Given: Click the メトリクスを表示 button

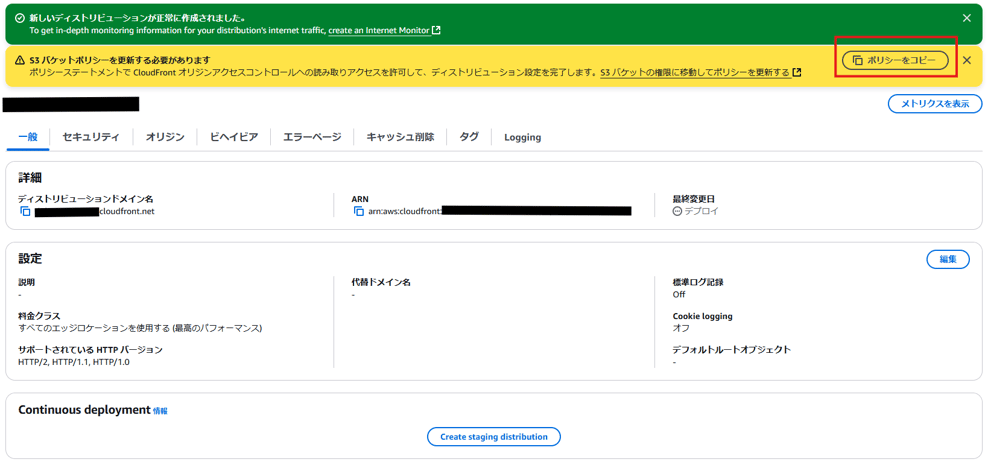Looking at the screenshot, I should pyautogui.click(x=935, y=104).
